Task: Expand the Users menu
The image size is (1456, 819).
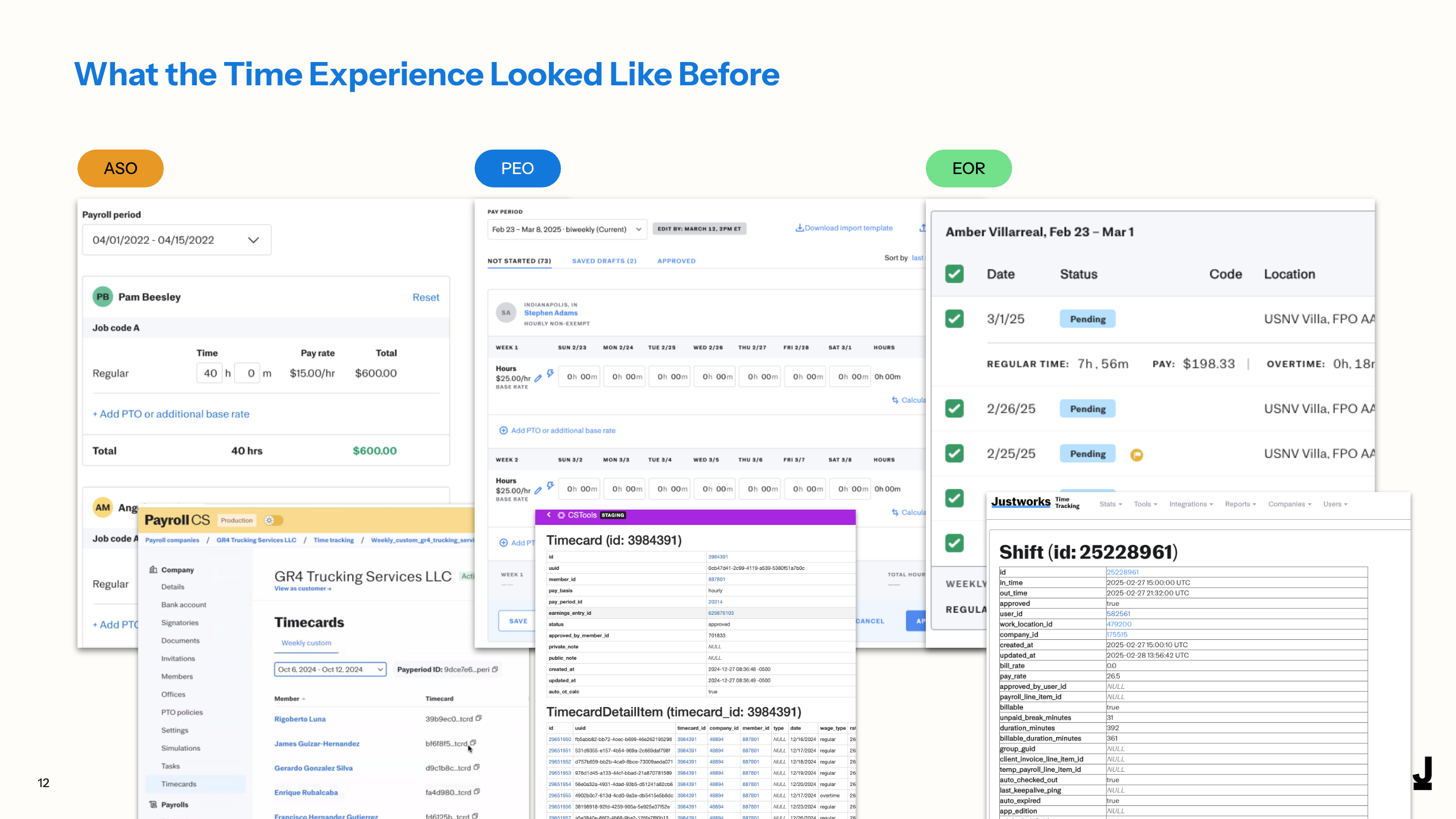Action: point(1335,504)
